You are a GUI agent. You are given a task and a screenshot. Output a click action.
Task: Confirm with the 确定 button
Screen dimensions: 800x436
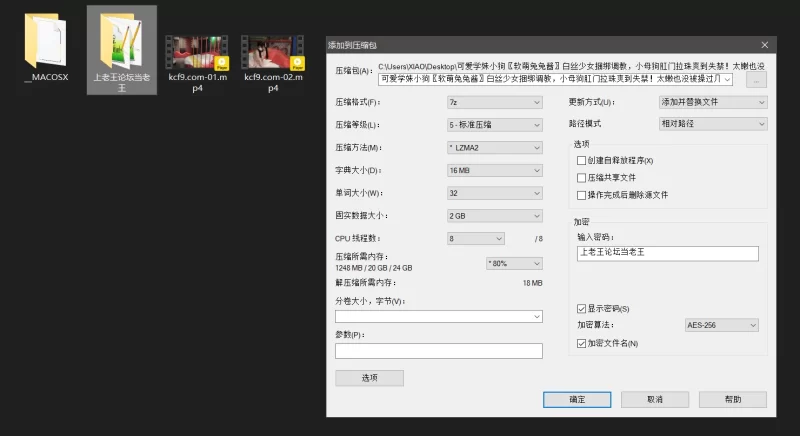pos(577,400)
